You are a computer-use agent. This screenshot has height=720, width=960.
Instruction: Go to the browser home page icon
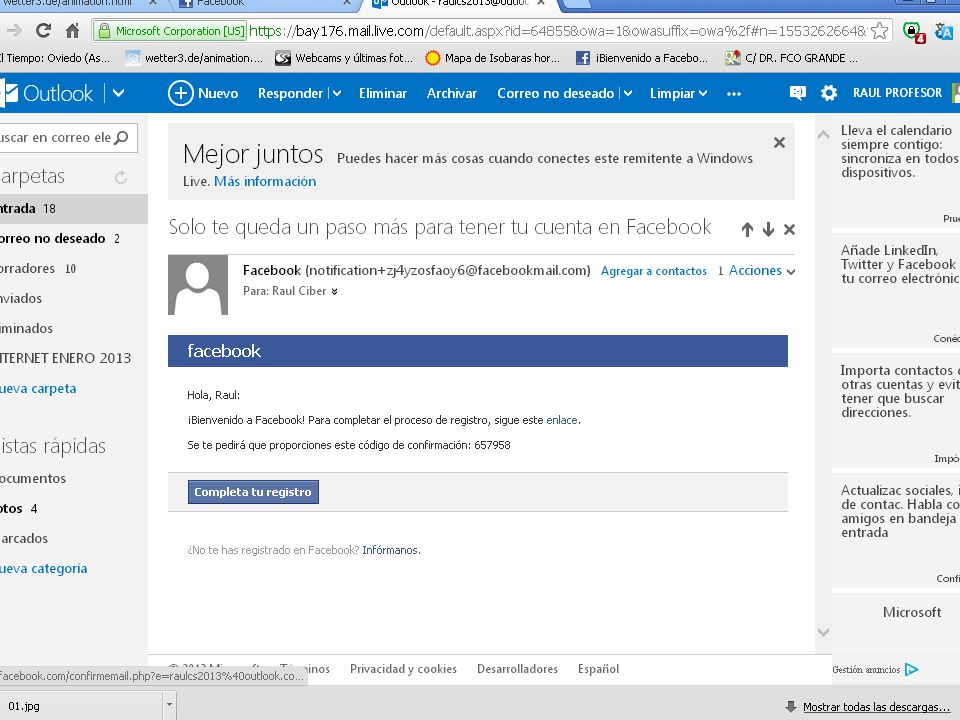[x=72, y=30]
